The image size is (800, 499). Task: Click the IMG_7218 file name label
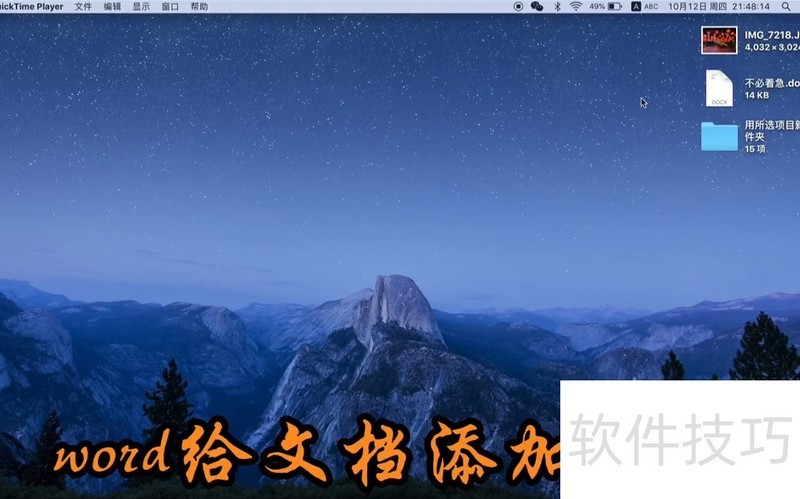[x=772, y=35]
